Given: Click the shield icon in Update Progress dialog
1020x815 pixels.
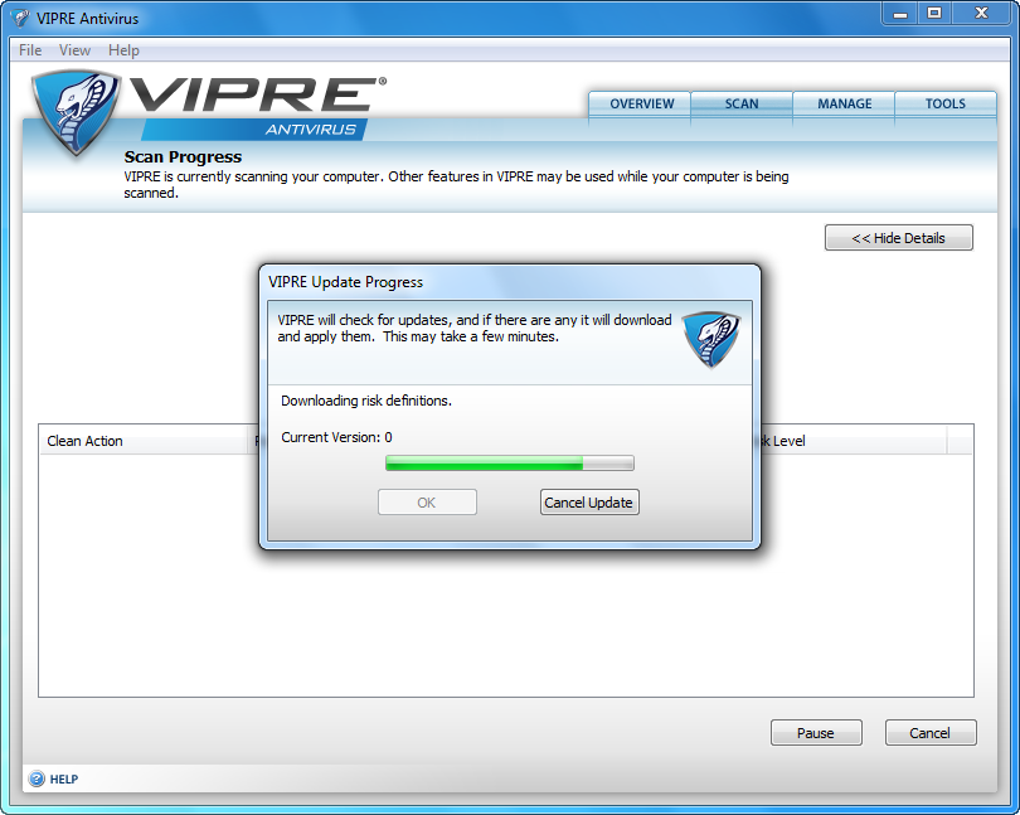Looking at the screenshot, I should (x=710, y=340).
